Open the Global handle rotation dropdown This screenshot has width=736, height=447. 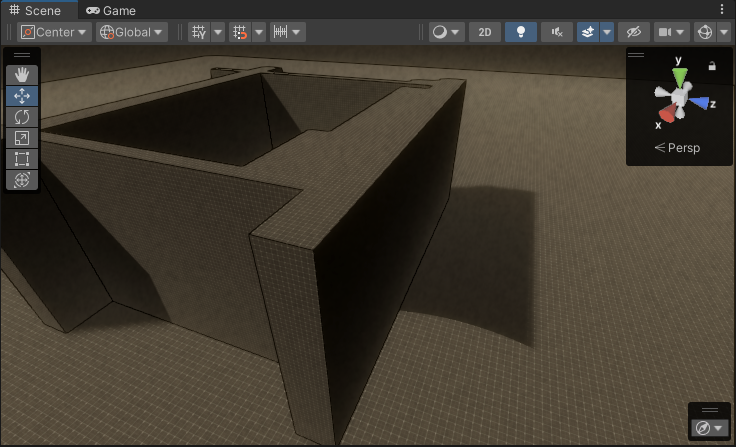pyautogui.click(x=131, y=32)
